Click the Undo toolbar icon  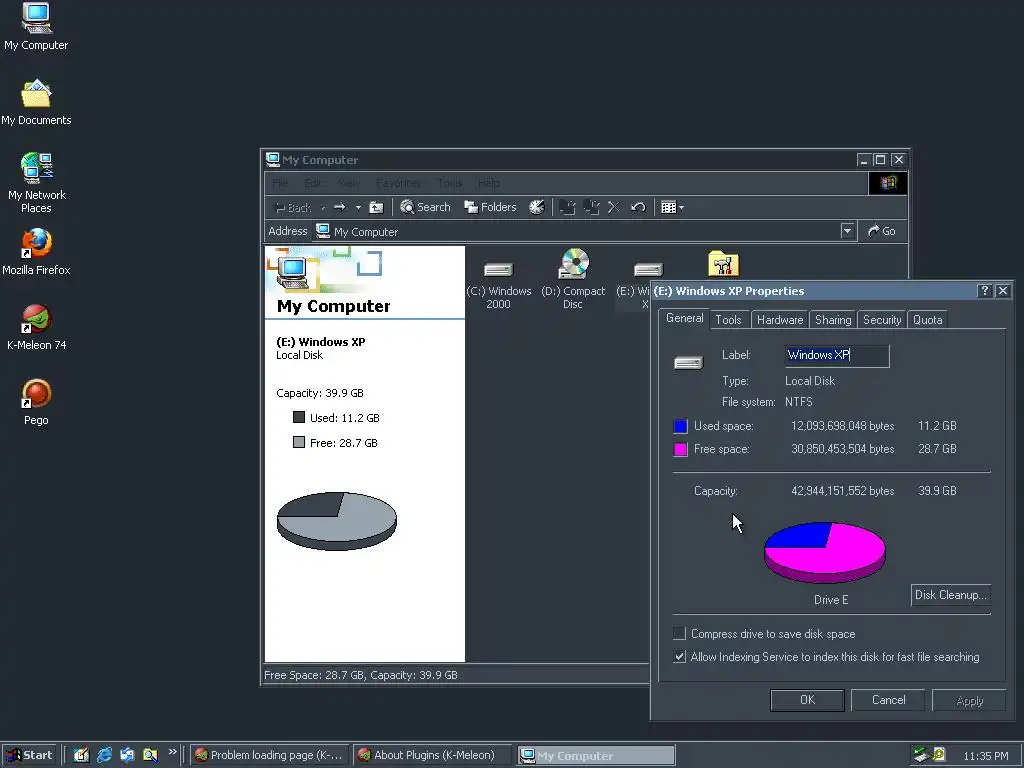coord(638,208)
